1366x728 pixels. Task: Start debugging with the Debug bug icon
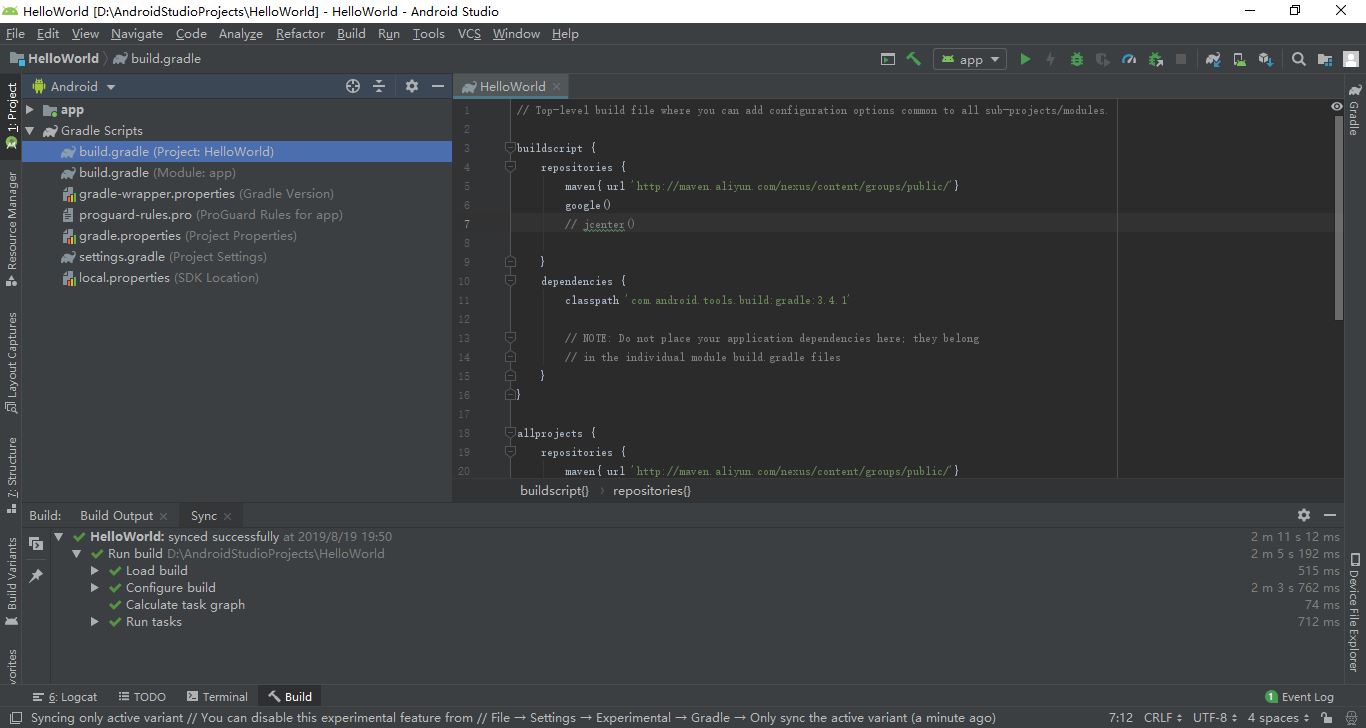[1075, 59]
